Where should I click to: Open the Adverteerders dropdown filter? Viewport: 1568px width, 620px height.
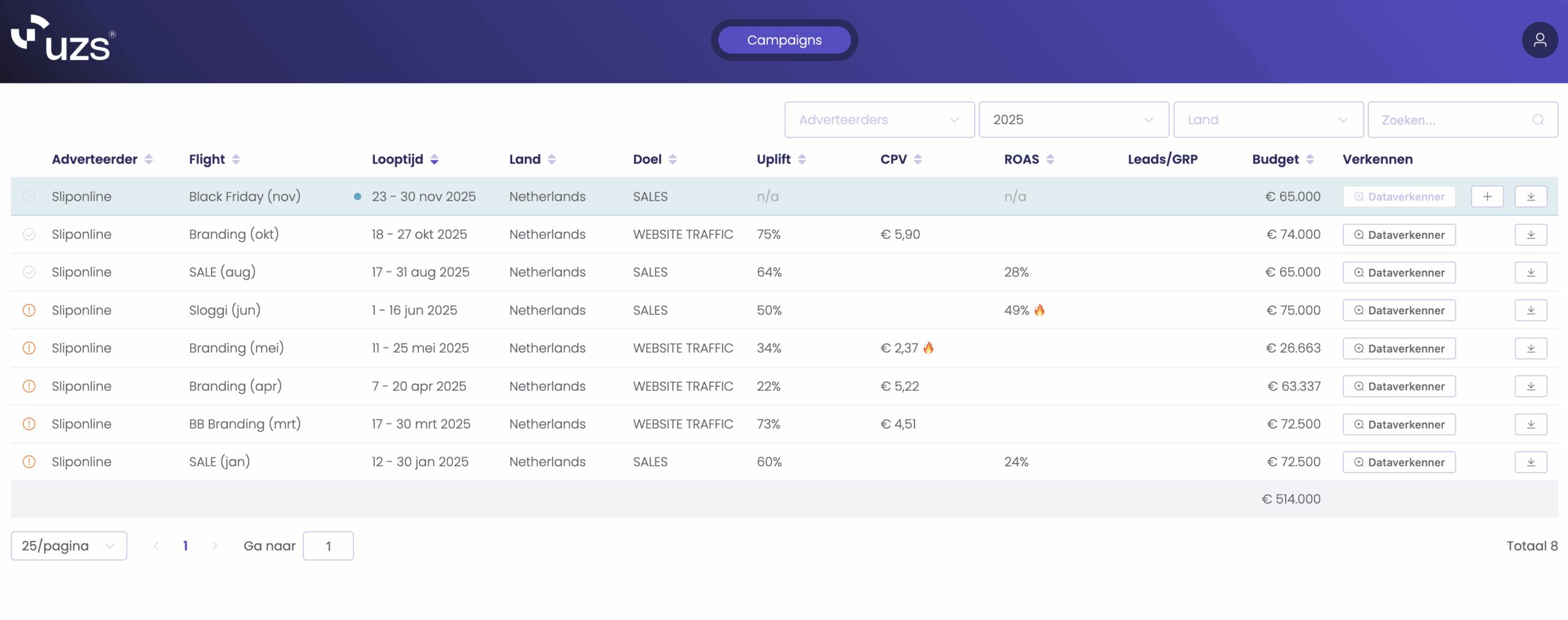[879, 120]
